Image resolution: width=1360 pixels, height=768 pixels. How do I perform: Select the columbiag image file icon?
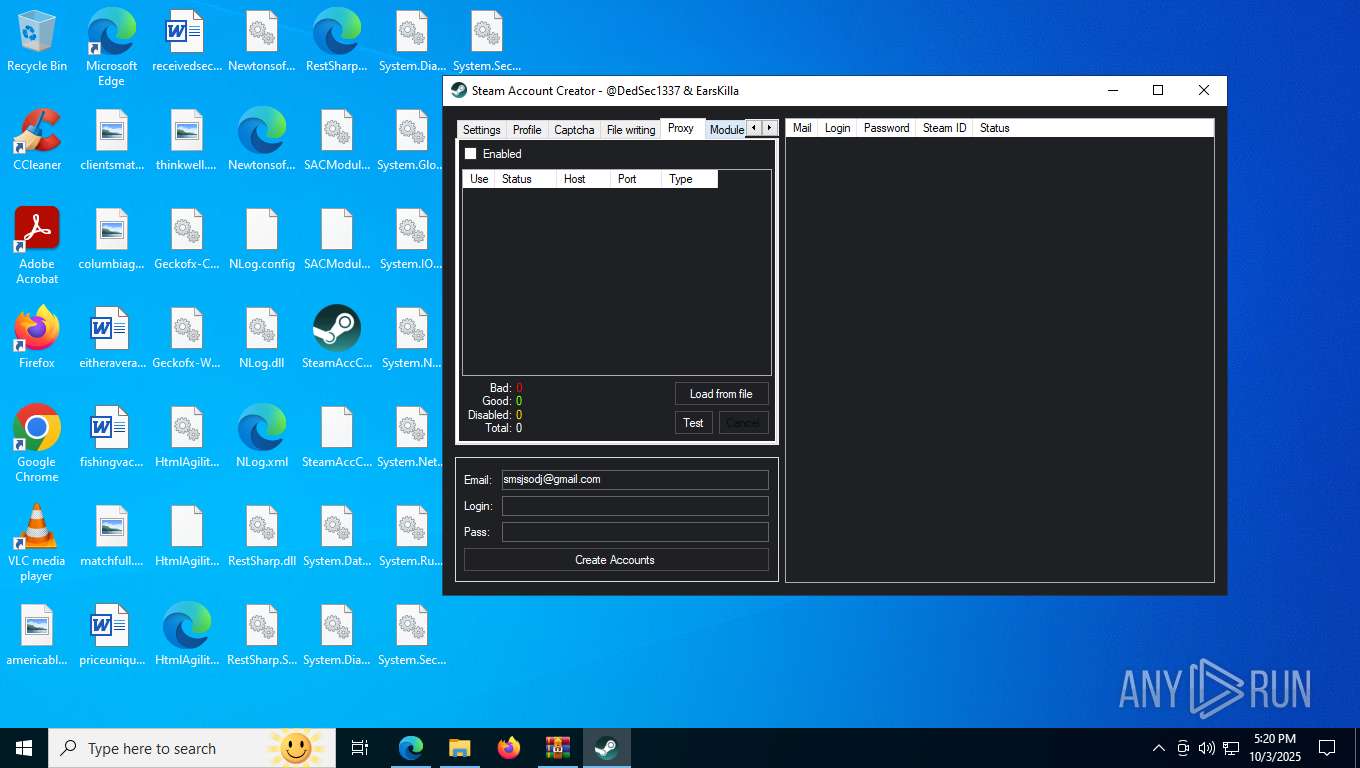click(x=112, y=240)
